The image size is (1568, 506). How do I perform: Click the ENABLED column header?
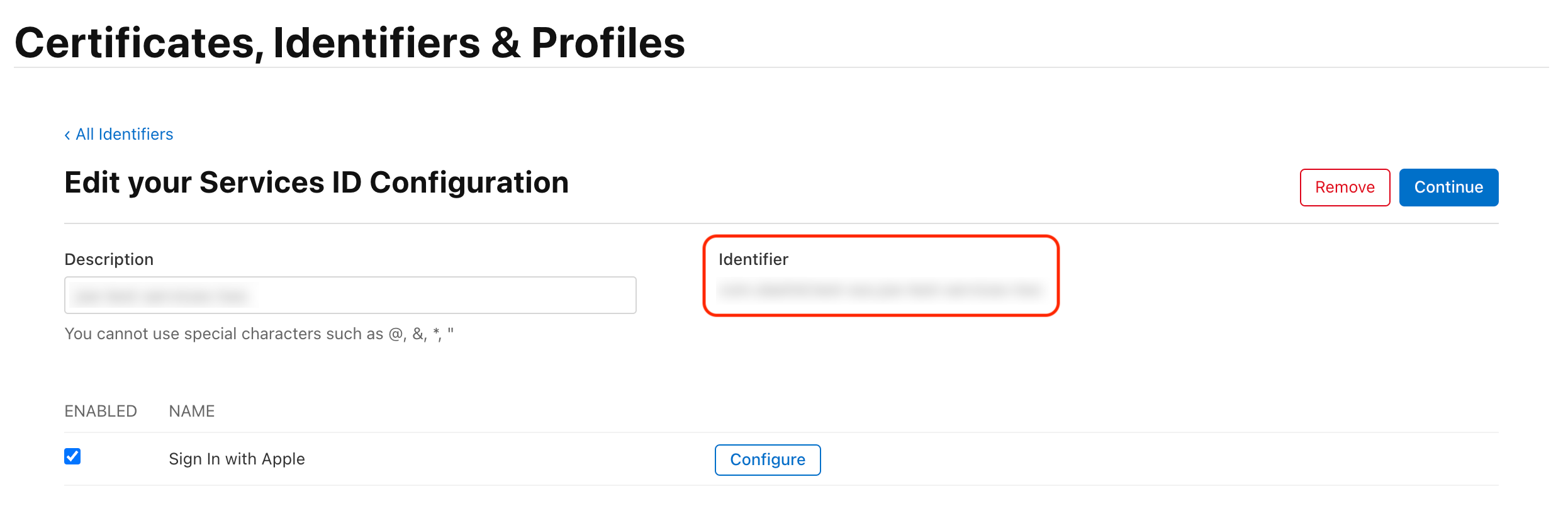click(x=101, y=410)
